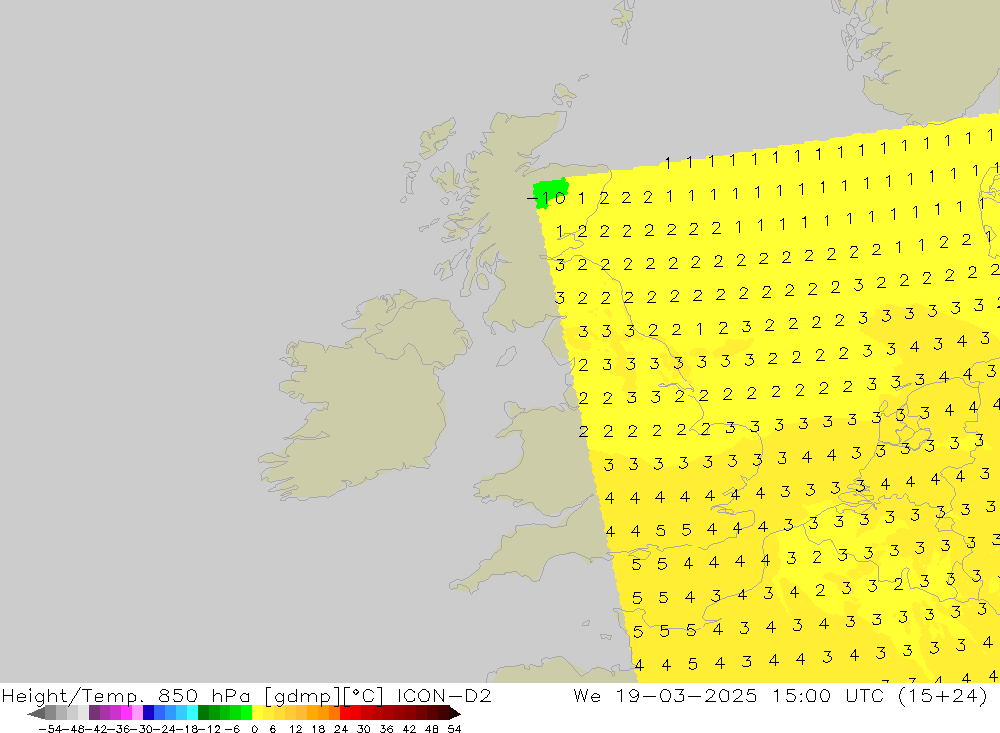Click the dark brown right arrow of color scale
Image resolution: width=1000 pixels, height=733 pixels.
[454, 713]
